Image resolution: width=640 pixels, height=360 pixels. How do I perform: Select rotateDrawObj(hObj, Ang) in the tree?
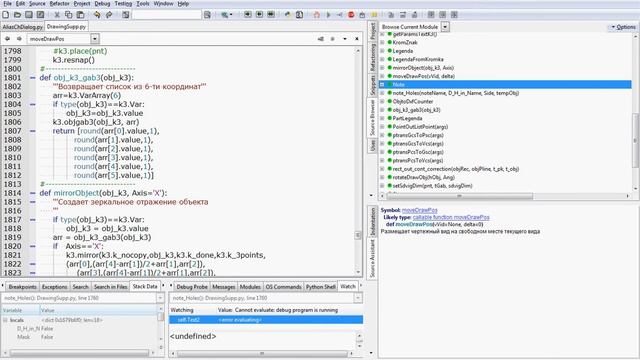pos(423,178)
